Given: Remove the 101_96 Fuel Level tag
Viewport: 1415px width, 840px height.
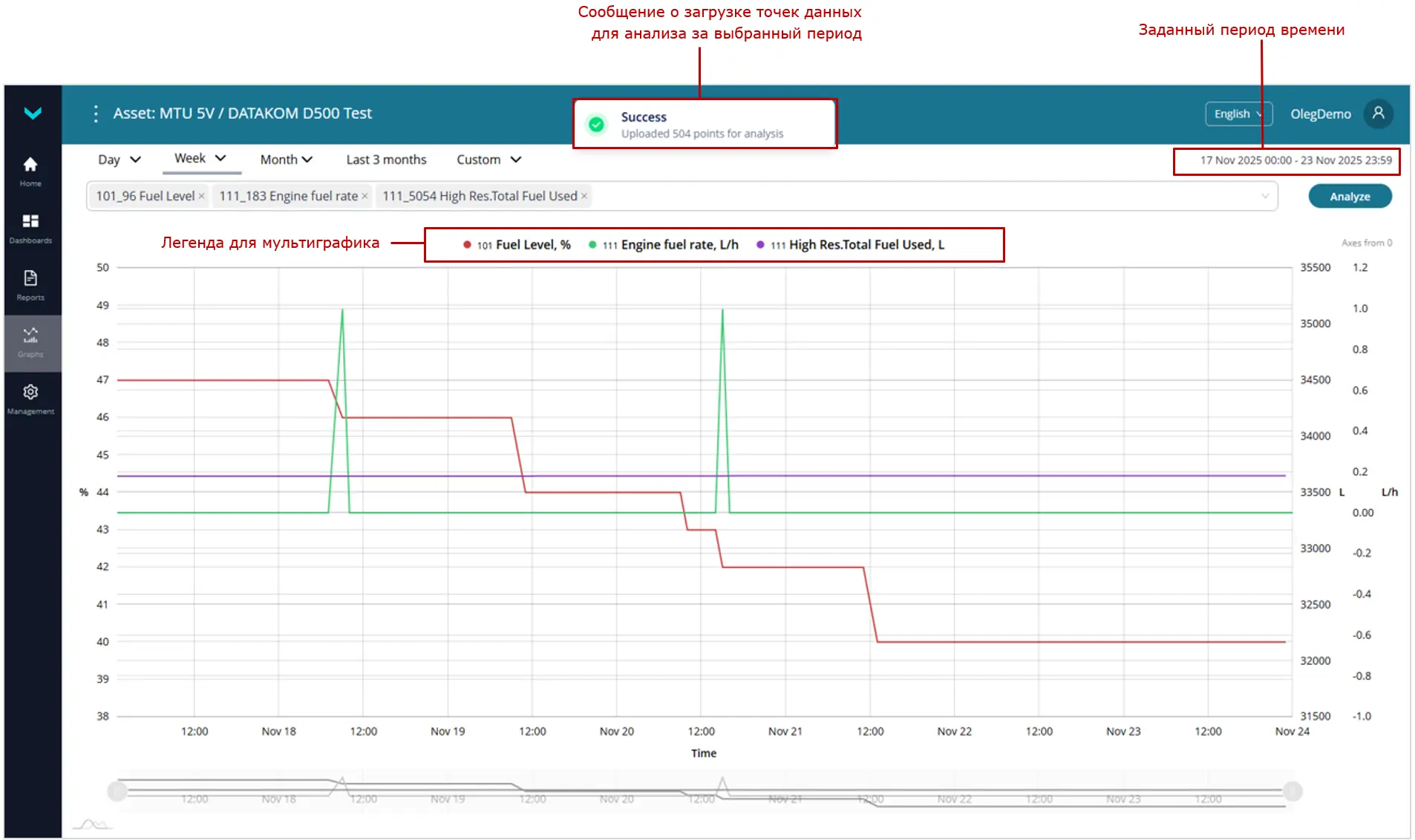Looking at the screenshot, I should pyautogui.click(x=201, y=197).
